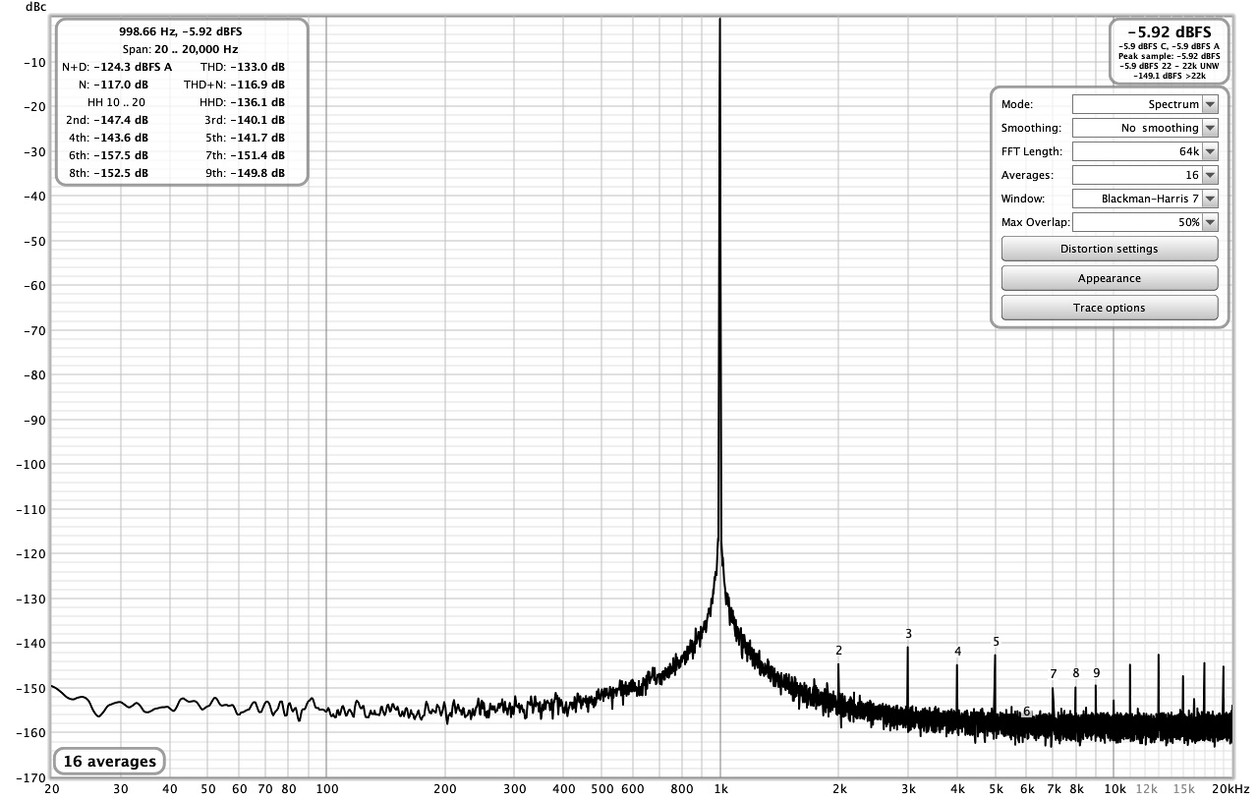This screenshot has height=800, width=1258.
Task: Click the 1k fundamental peak on spectrum
Action: [x=720, y=300]
